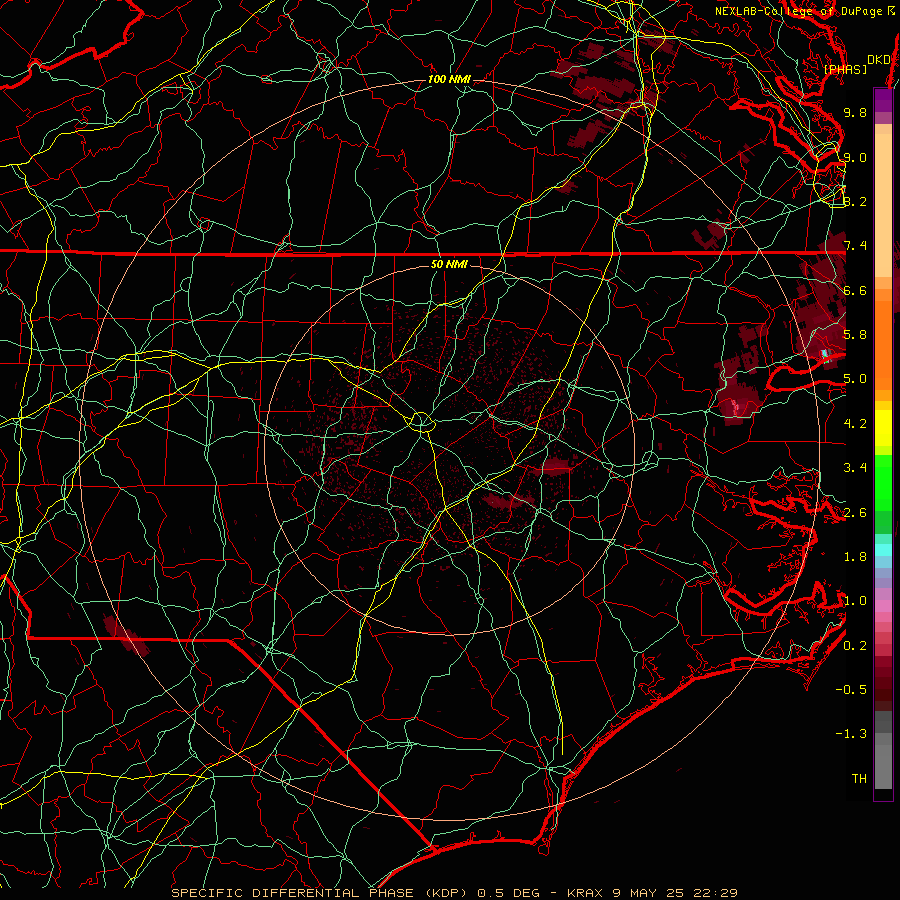Click the DKD label above color scale

click(x=879, y=60)
